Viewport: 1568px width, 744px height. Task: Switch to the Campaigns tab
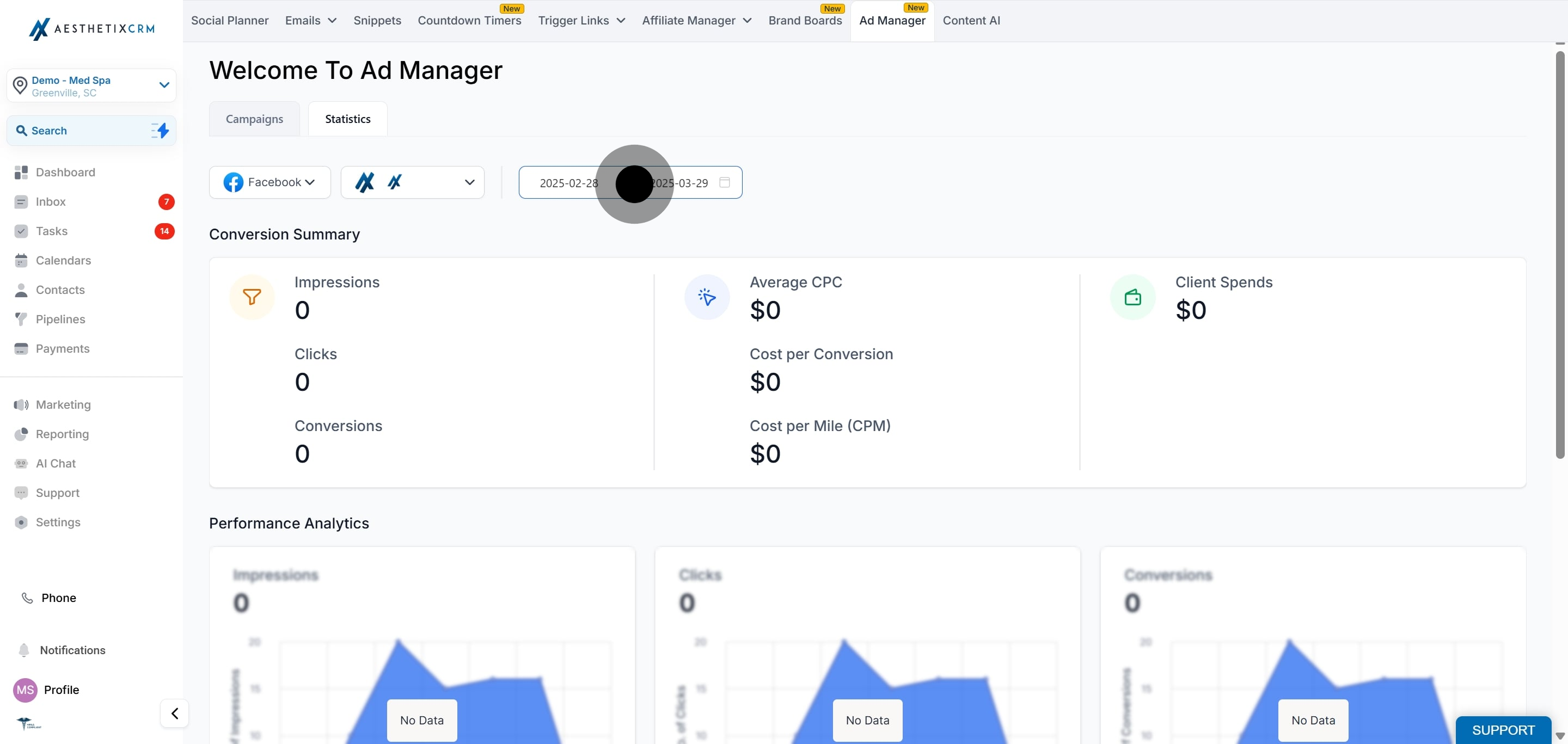point(254,119)
